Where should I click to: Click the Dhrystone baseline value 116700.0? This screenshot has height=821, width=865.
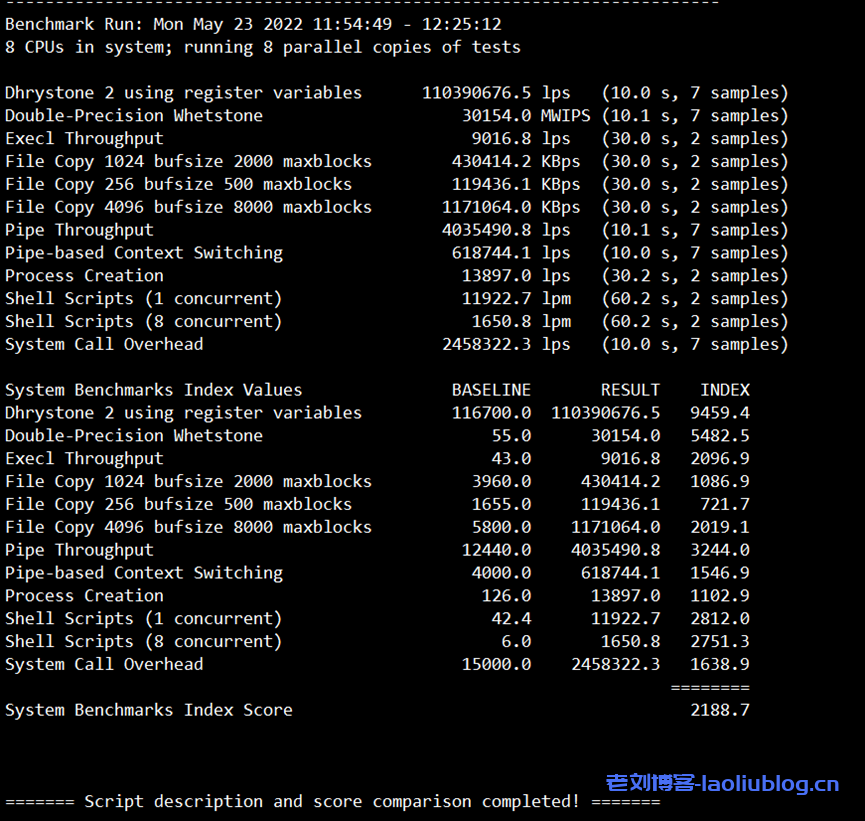(491, 413)
